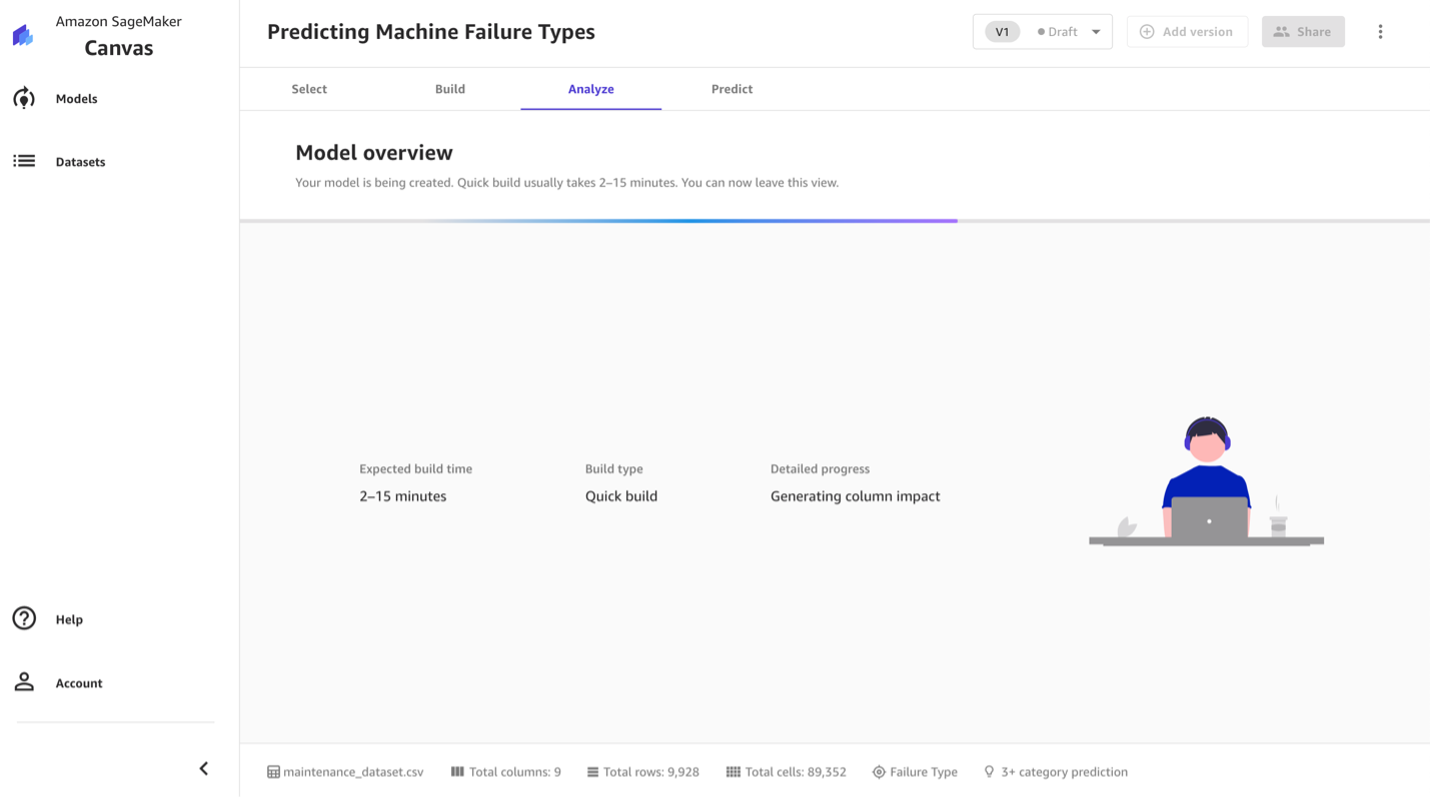
Task: Open the three-dot more options menu
Action: (1380, 32)
